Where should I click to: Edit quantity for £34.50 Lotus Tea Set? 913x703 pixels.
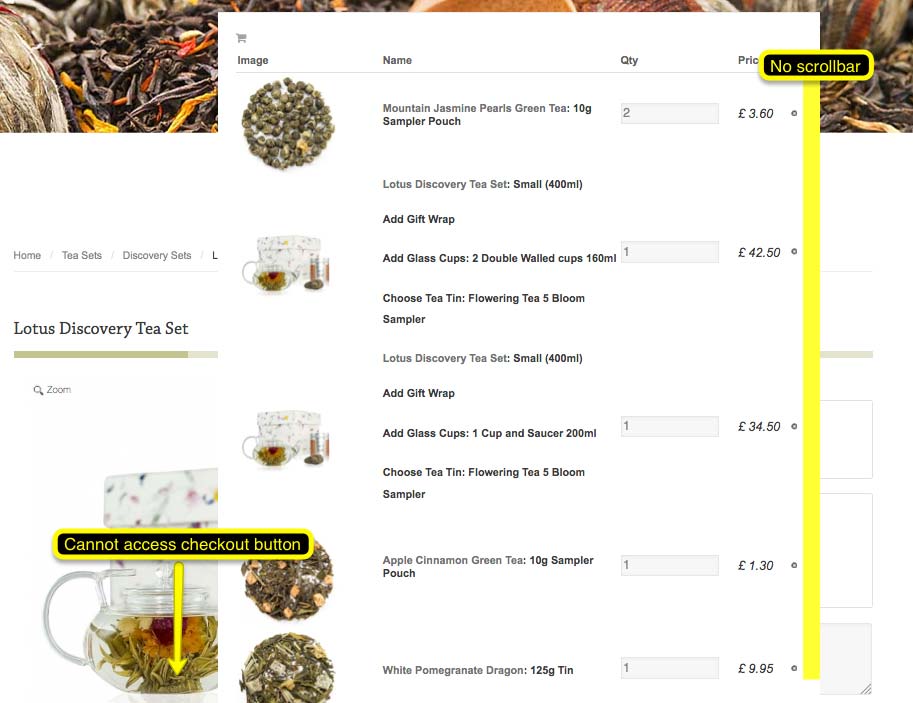pyautogui.click(x=670, y=426)
